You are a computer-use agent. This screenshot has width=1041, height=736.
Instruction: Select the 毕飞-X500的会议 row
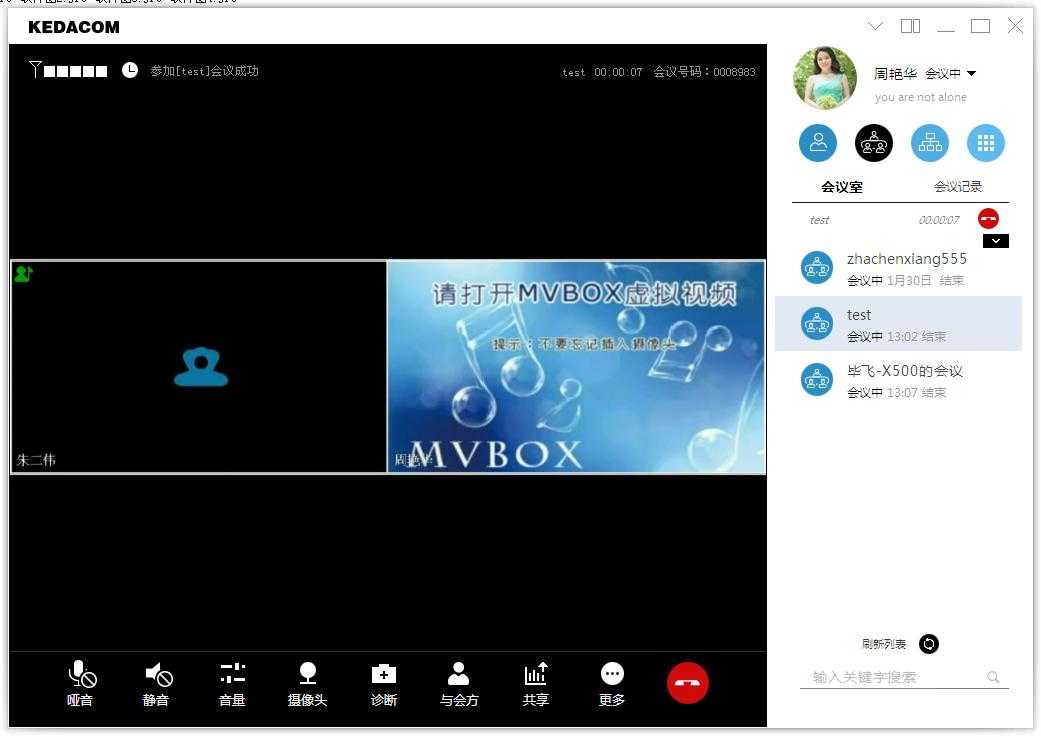coord(898,380)
